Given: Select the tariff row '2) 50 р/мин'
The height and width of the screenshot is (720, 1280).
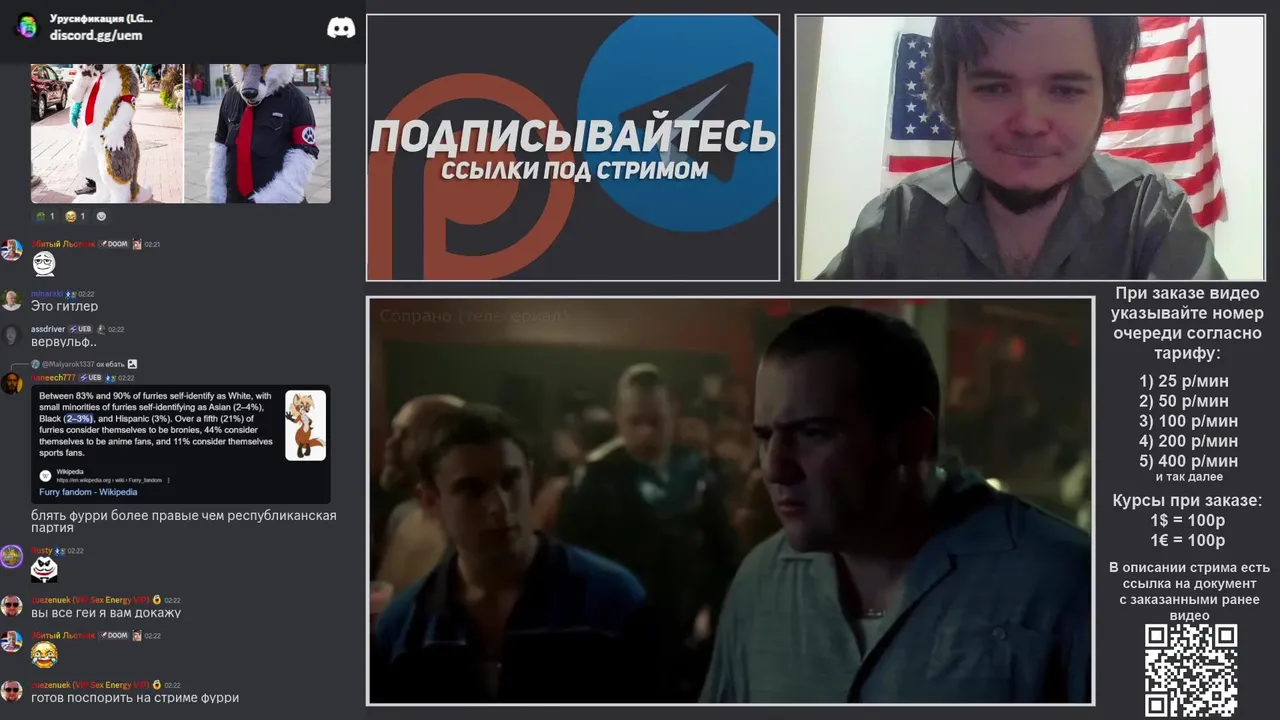Looking at the screenshot, I should [x=1184, y=401].
